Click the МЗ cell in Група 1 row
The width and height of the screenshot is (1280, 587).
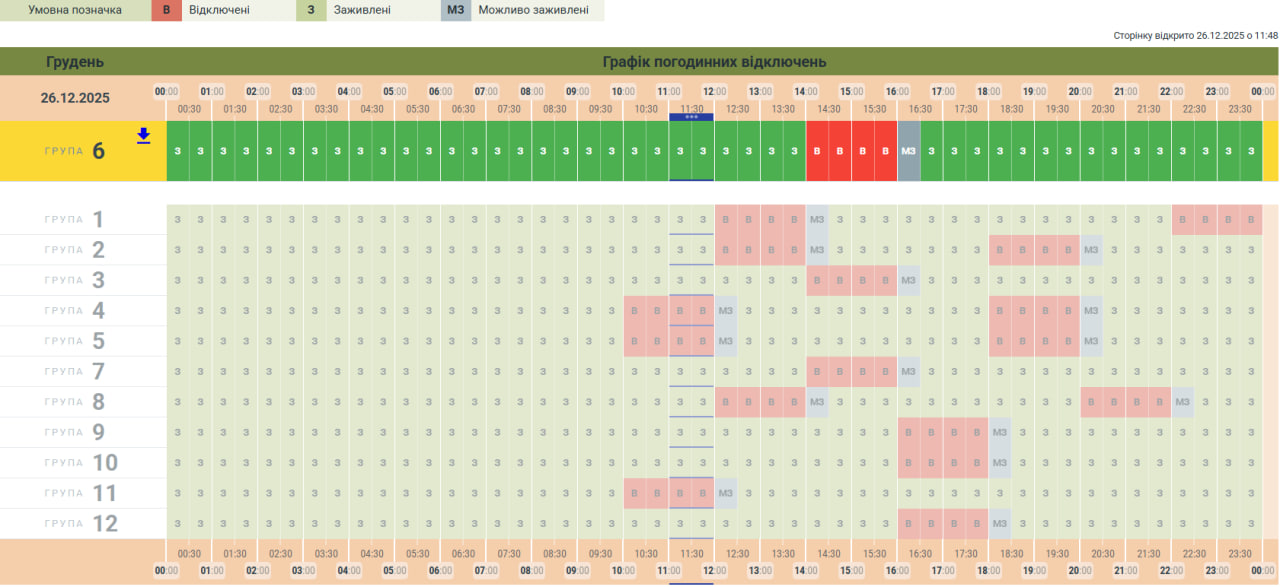[817, 219]
